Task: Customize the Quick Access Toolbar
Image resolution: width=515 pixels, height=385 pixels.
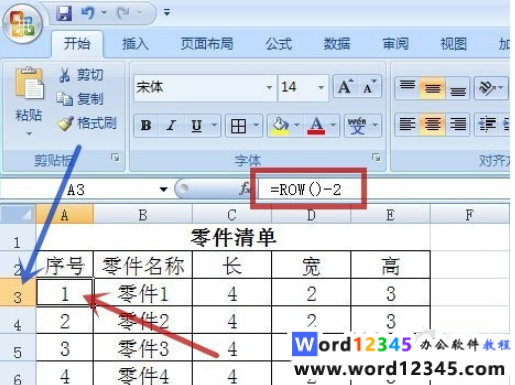Action: point(167,13)
